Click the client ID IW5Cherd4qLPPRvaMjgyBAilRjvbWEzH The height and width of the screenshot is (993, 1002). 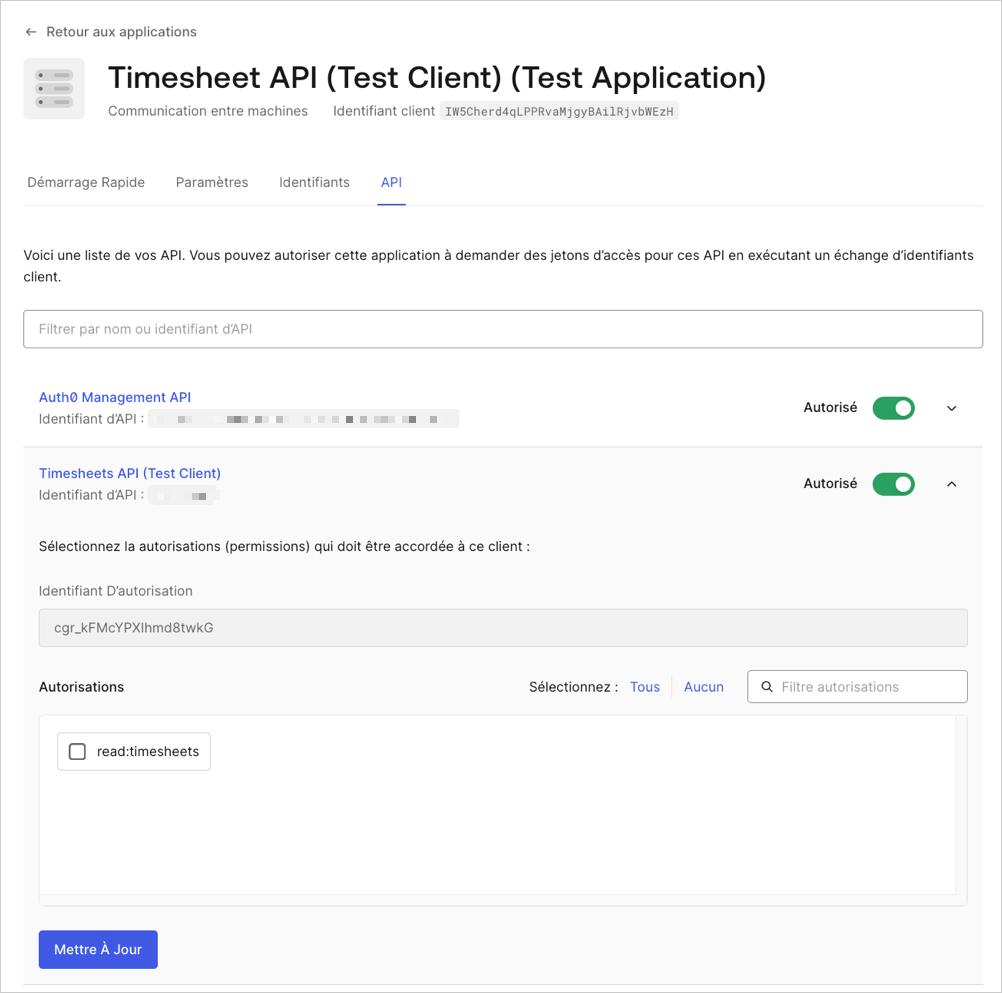click(559, 111)
